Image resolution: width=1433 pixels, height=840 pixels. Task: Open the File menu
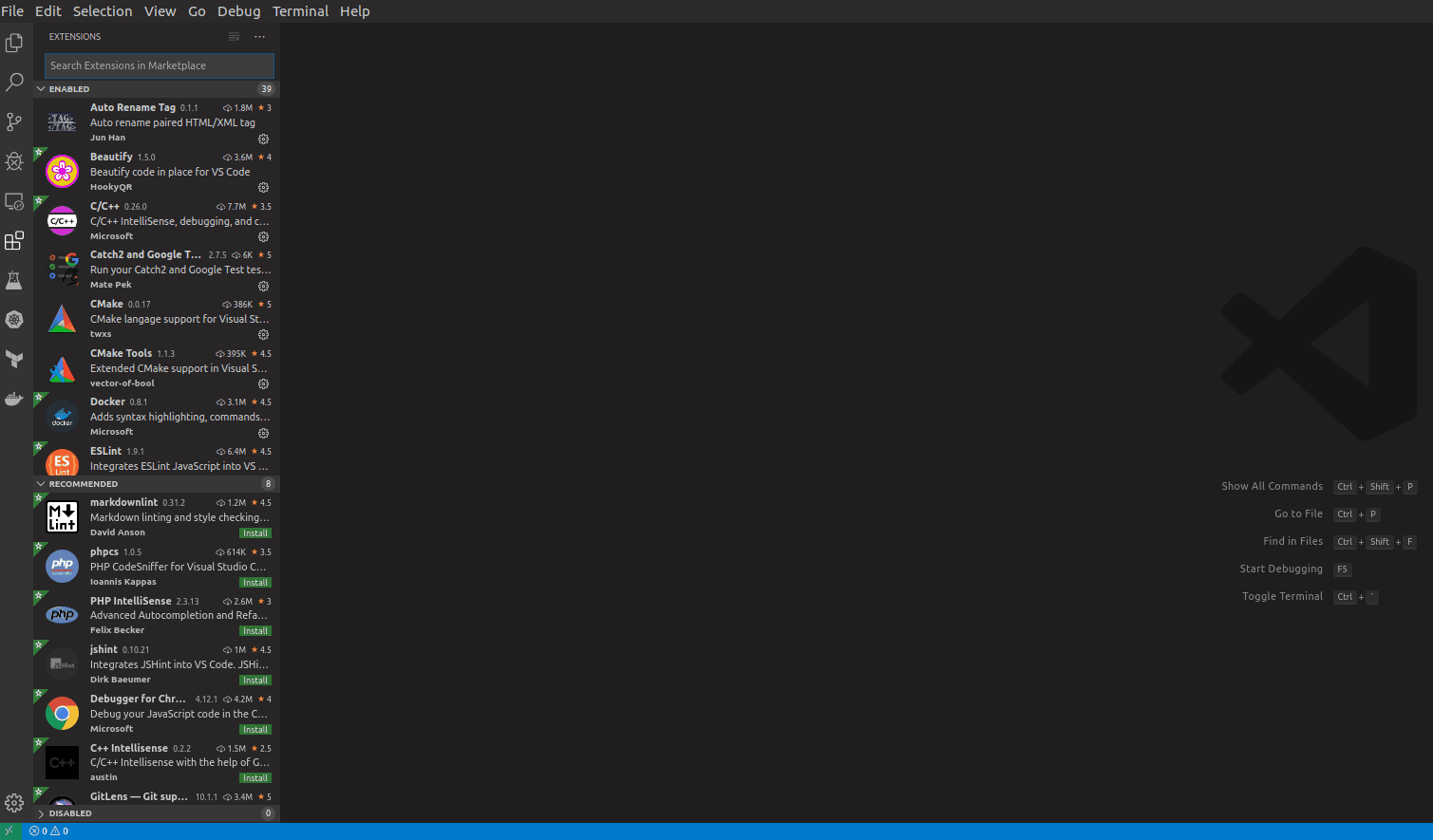click(12, 11)
